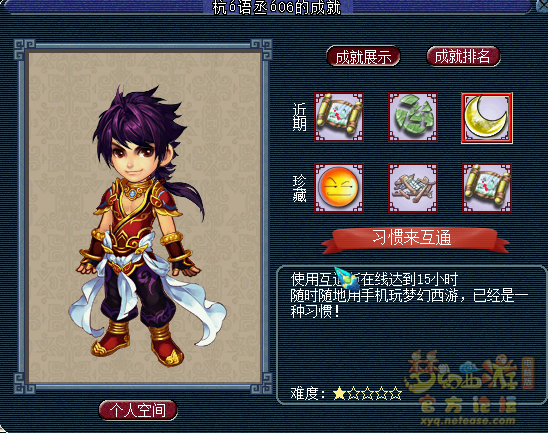Select the golden crescent moon achievement icon

pyautogui.click(x=487, y=118)
